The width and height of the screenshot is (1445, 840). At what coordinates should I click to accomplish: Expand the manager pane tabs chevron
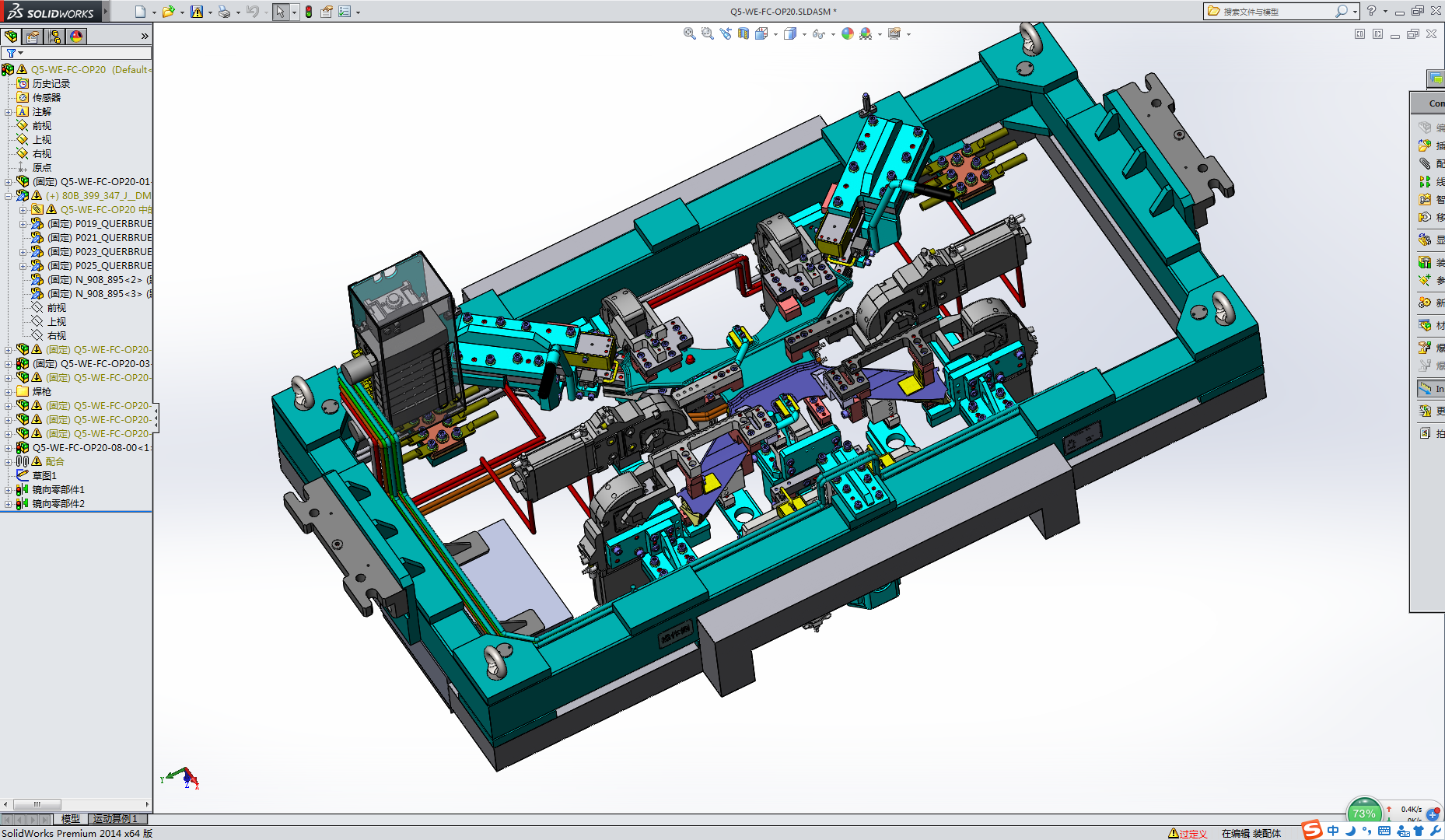click(x=145, y=37)
